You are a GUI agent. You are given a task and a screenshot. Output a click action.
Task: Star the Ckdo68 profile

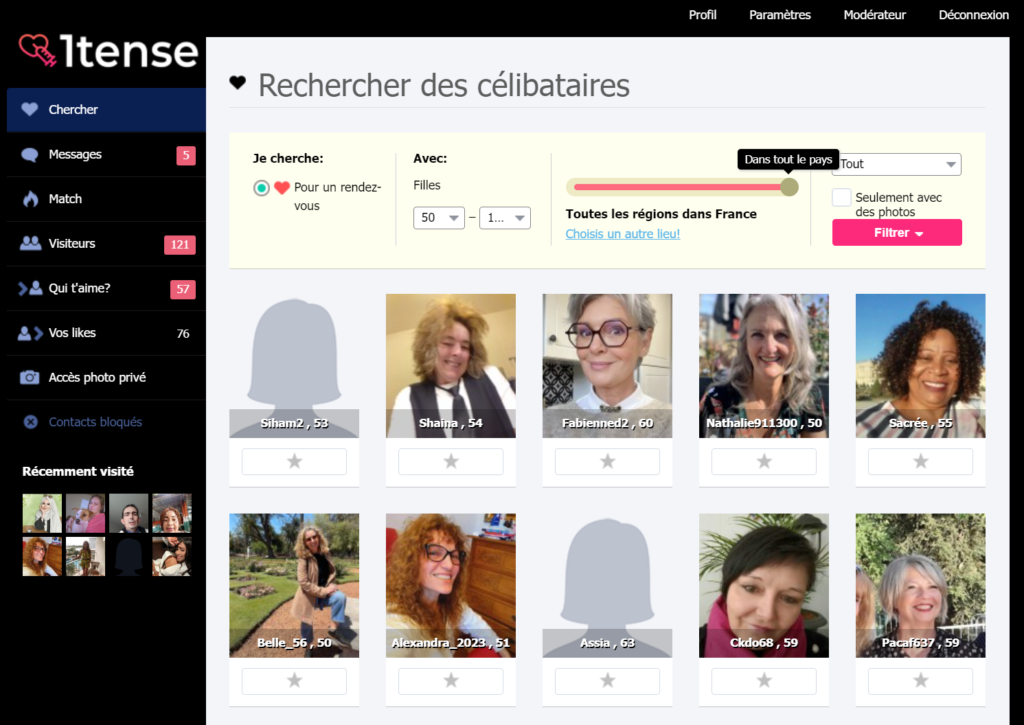pos(764,681)
